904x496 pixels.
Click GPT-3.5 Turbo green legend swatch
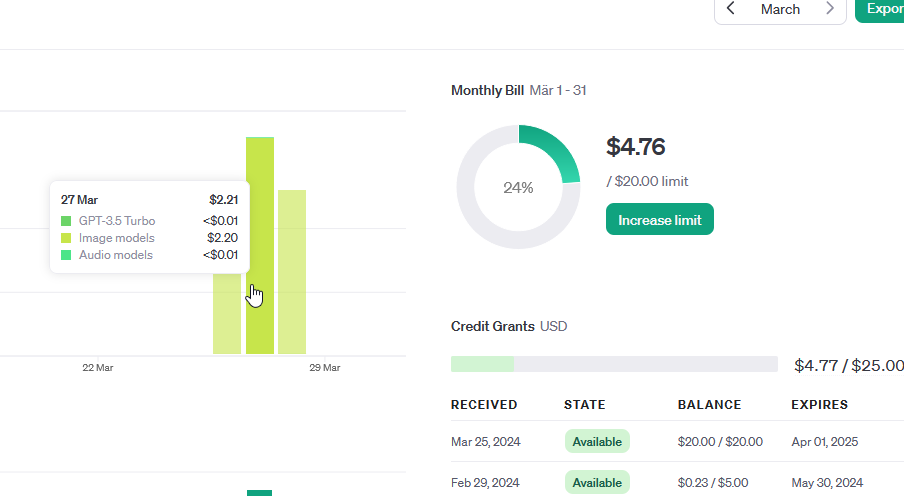point(66,221)
